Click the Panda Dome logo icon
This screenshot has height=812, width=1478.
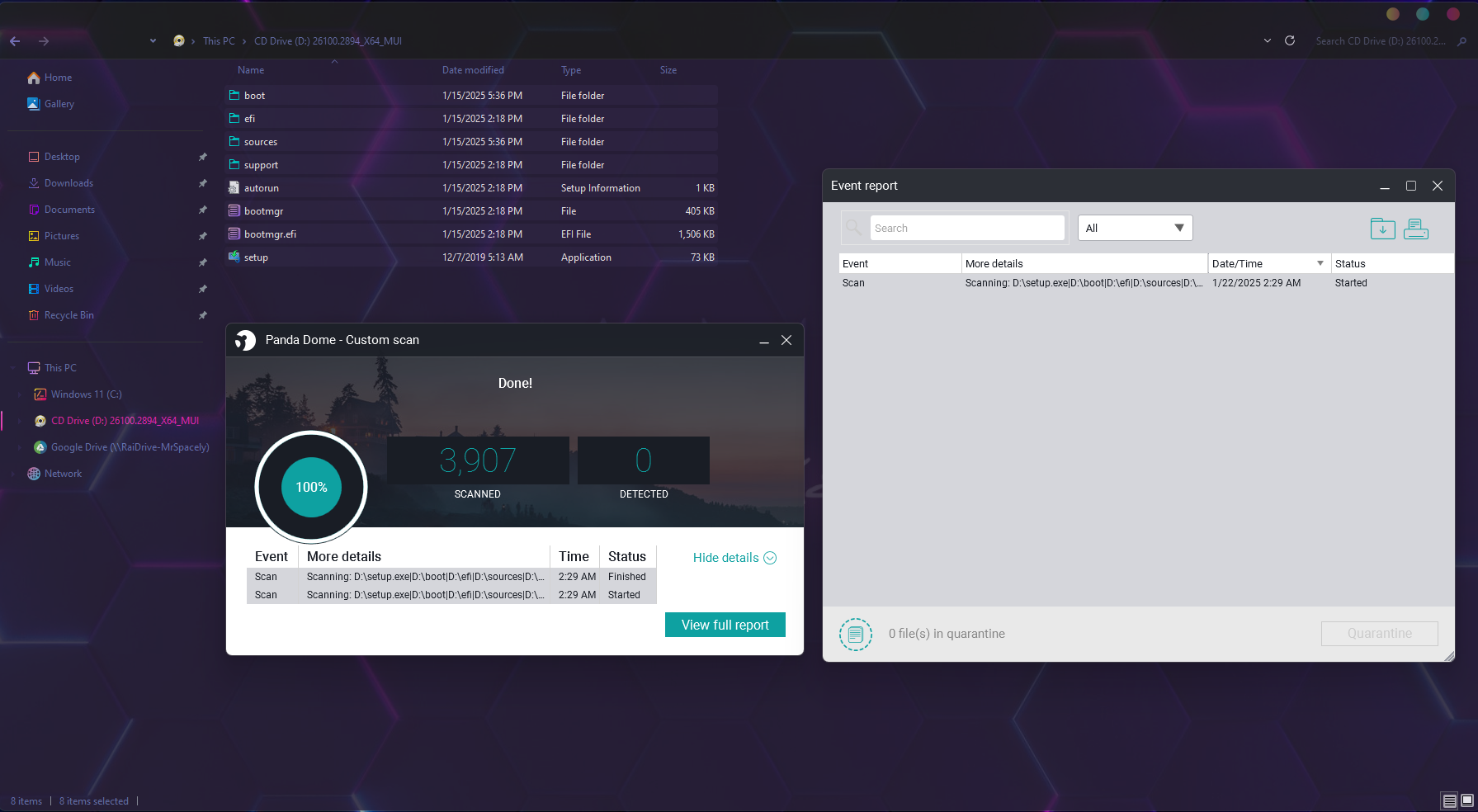point(245,340)
